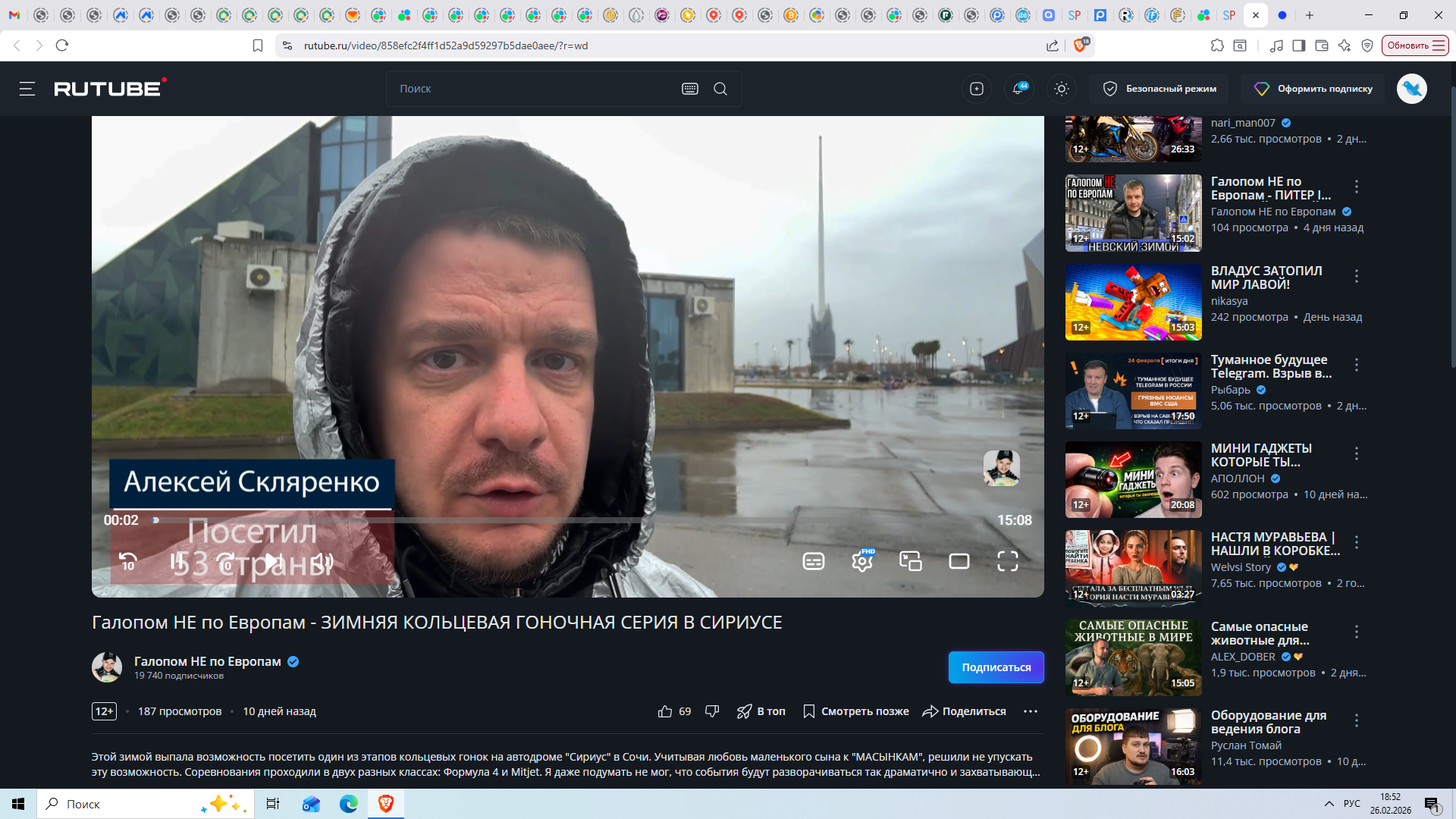Toggle the light/dark theme

(1062, 89)
